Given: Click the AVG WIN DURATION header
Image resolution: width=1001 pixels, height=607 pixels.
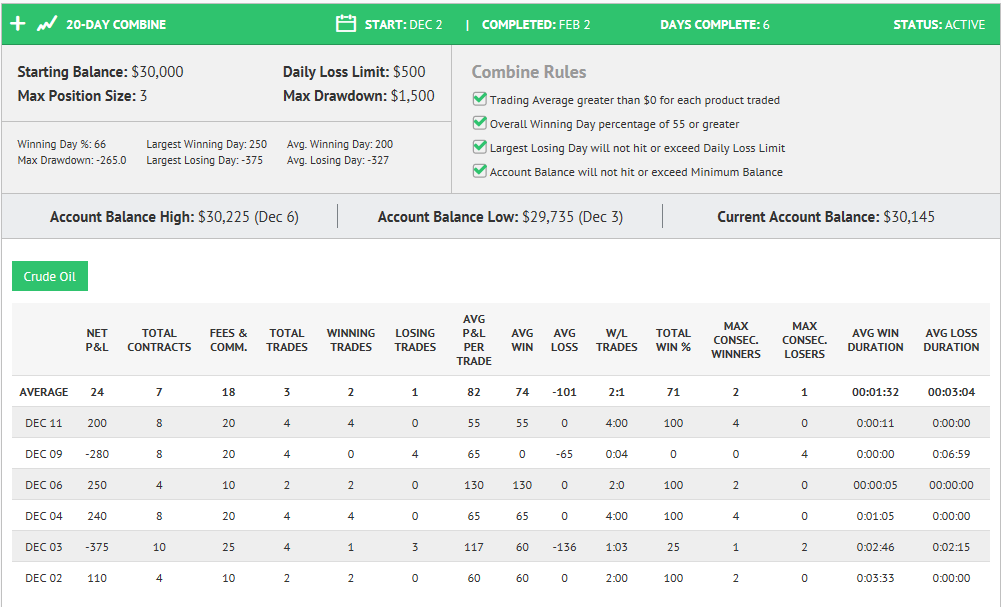Looking at the screenshot, I should coord(875,340).
